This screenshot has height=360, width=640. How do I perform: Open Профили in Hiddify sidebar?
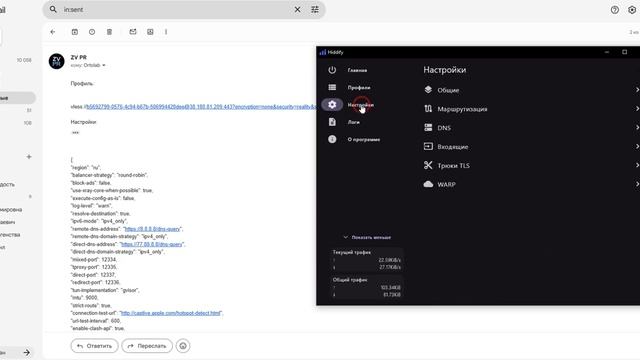pos(359,87)
